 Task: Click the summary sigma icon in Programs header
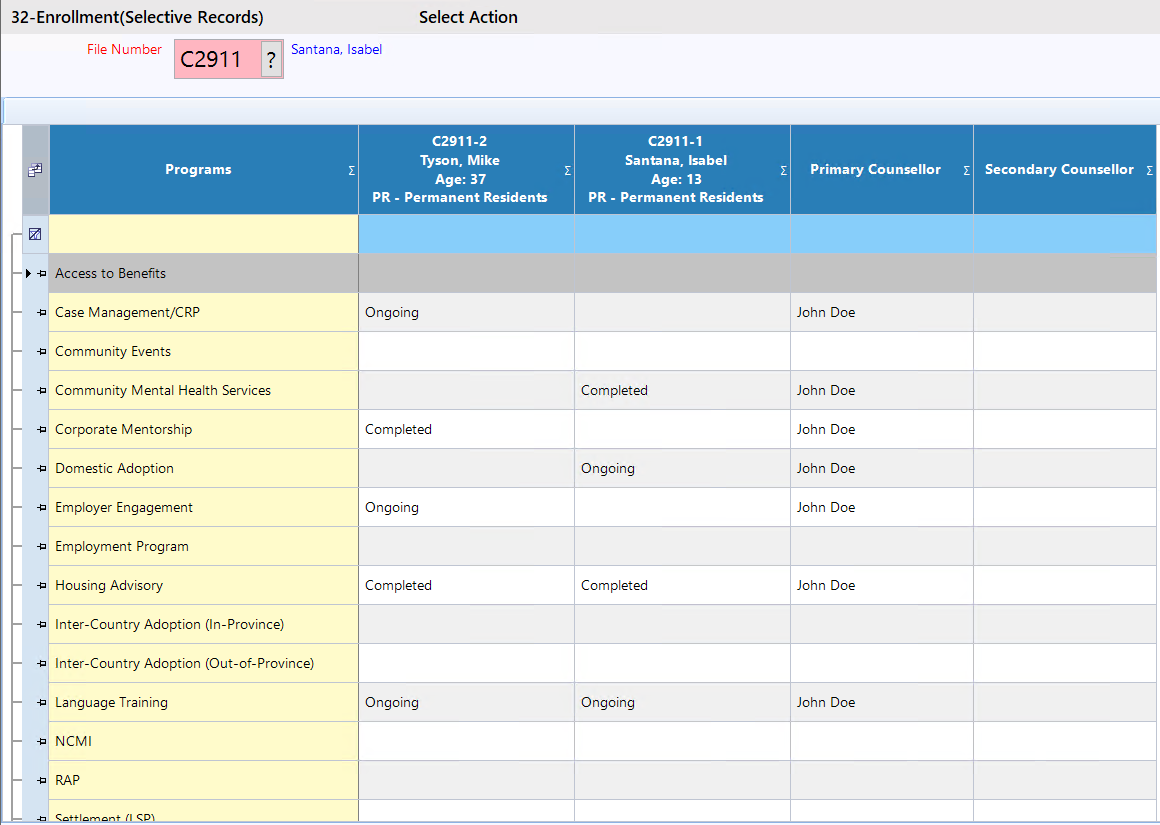click(351, 170)
